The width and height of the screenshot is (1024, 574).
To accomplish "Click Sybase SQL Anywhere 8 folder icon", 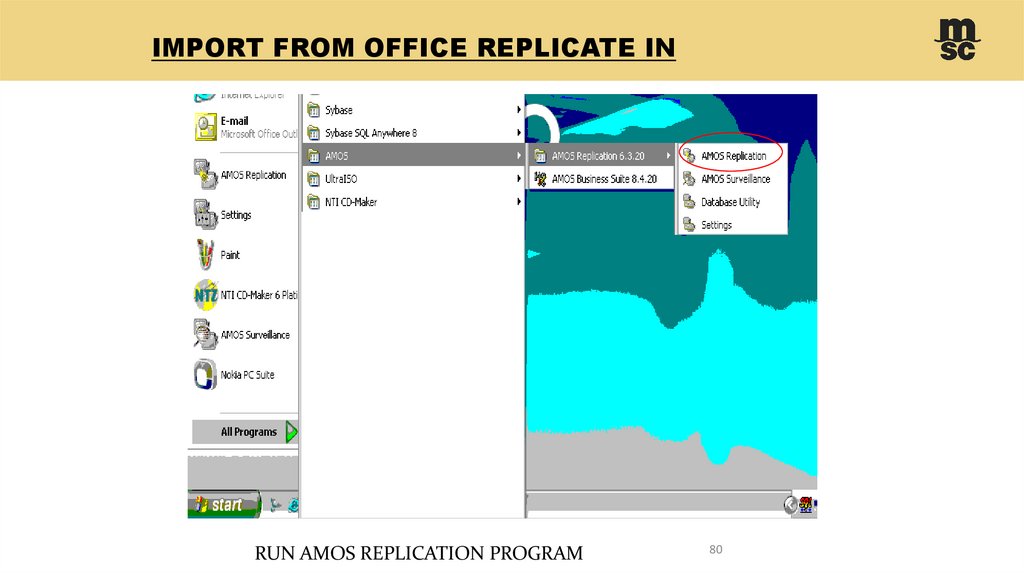I will point(313,133).
